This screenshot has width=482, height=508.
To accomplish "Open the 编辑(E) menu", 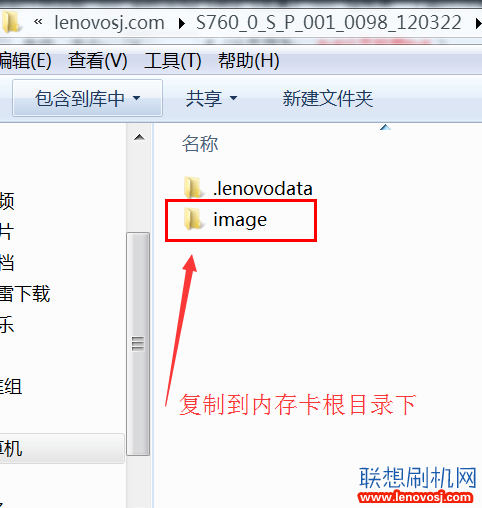I will (x=25, y=61).
